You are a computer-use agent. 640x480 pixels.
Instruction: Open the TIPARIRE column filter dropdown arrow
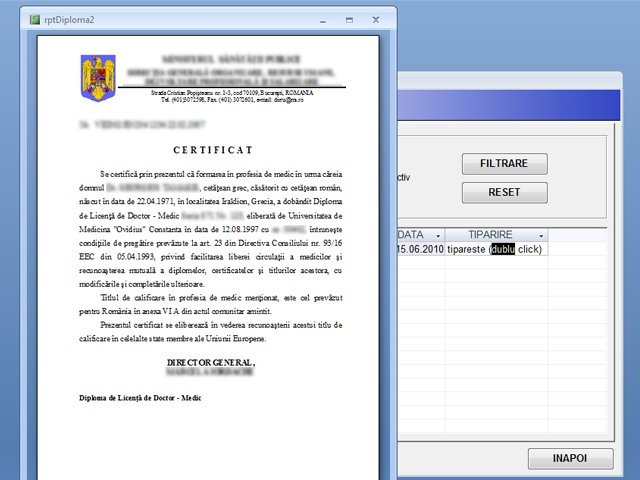541,234
